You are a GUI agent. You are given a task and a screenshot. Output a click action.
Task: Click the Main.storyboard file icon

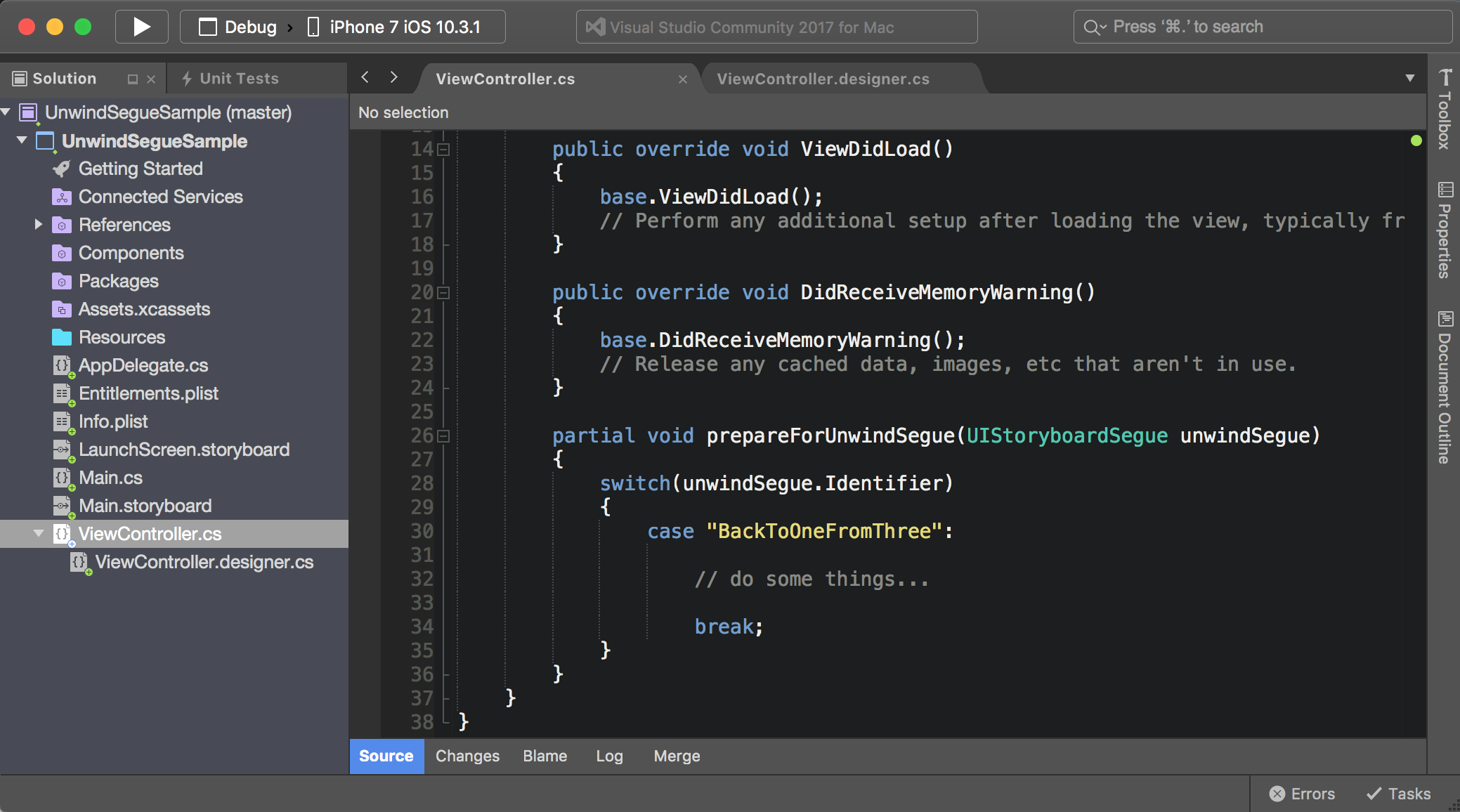coord(63,506)
